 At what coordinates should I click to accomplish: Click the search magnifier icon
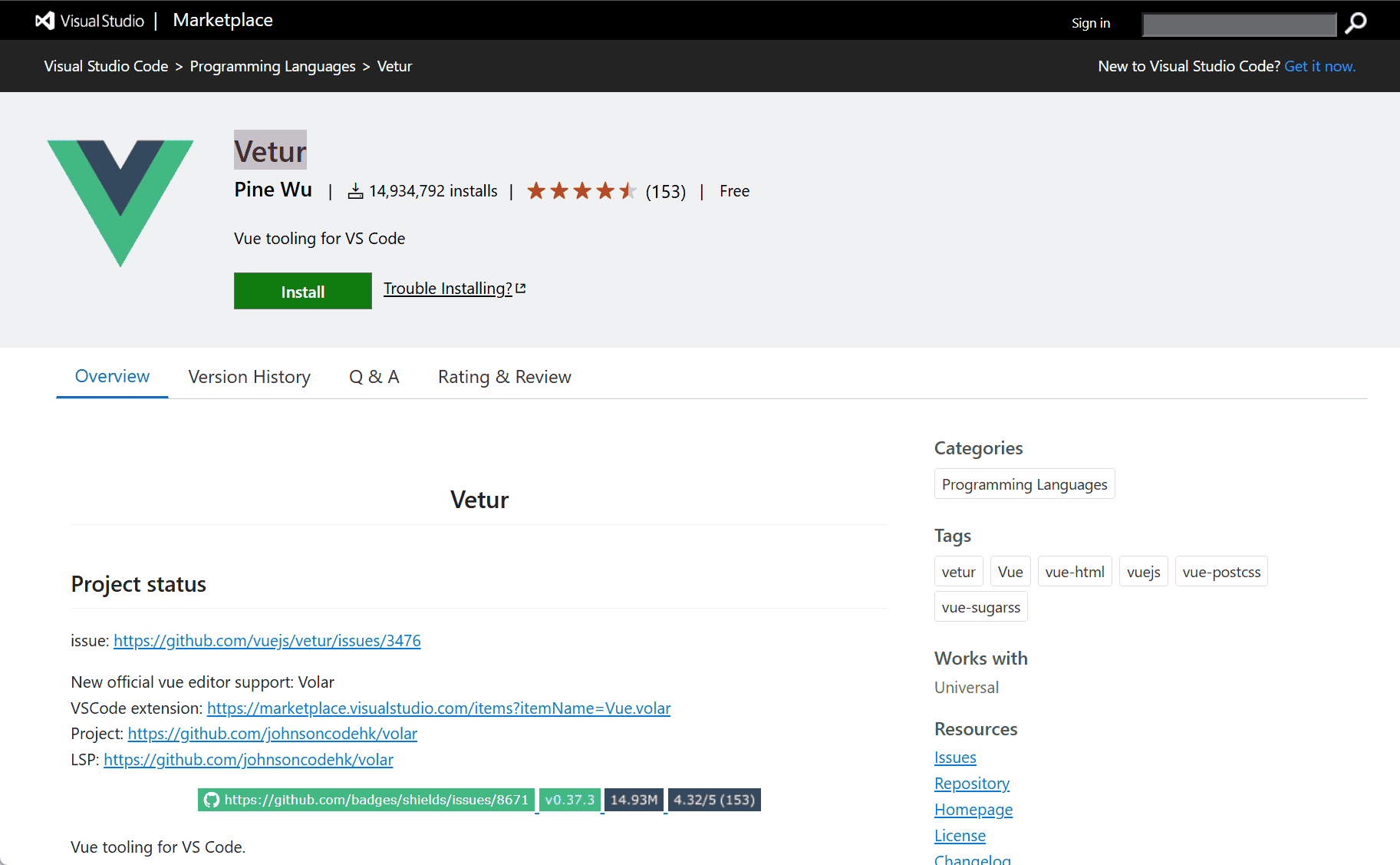click(1356, 23)
